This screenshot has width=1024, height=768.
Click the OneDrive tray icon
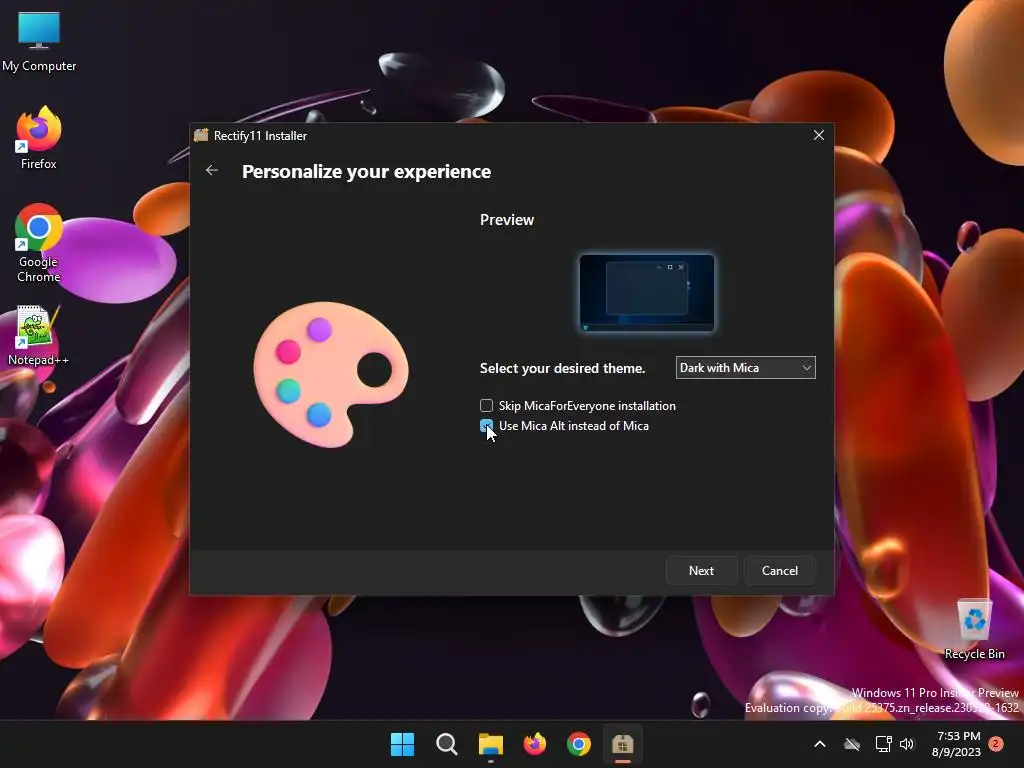click(852, 744)
